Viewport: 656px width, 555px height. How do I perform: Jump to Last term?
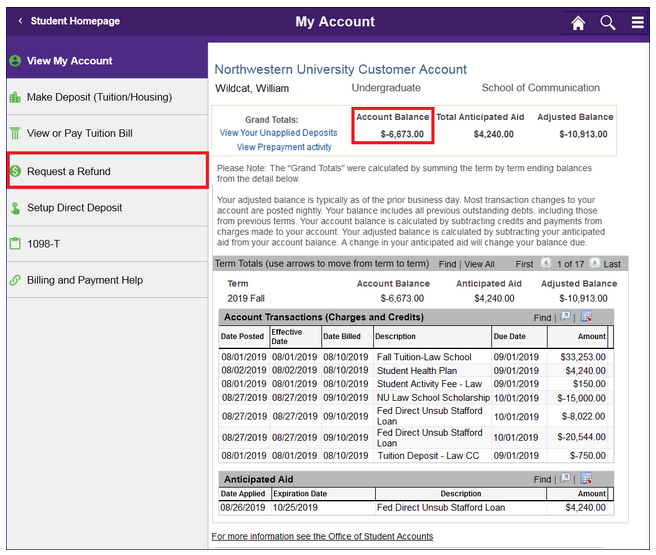tap(612, 264)
